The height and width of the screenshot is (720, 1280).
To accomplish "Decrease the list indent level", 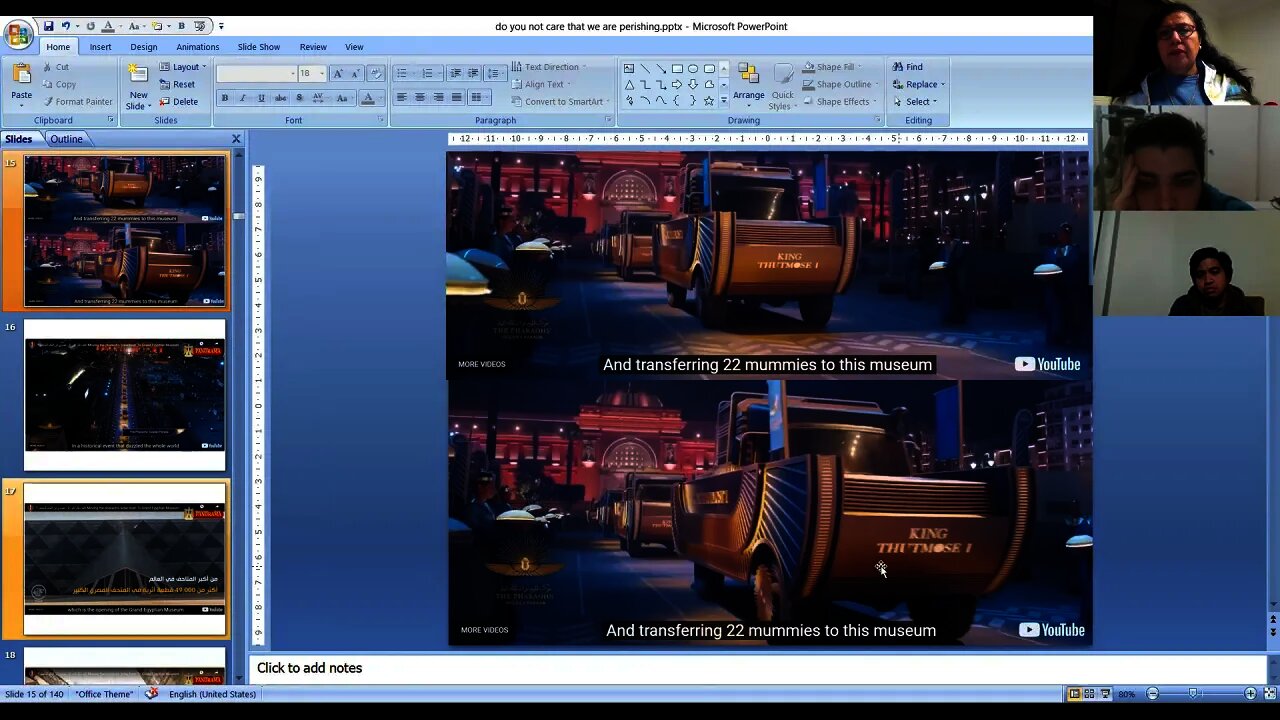I will [x=456, y=74].
